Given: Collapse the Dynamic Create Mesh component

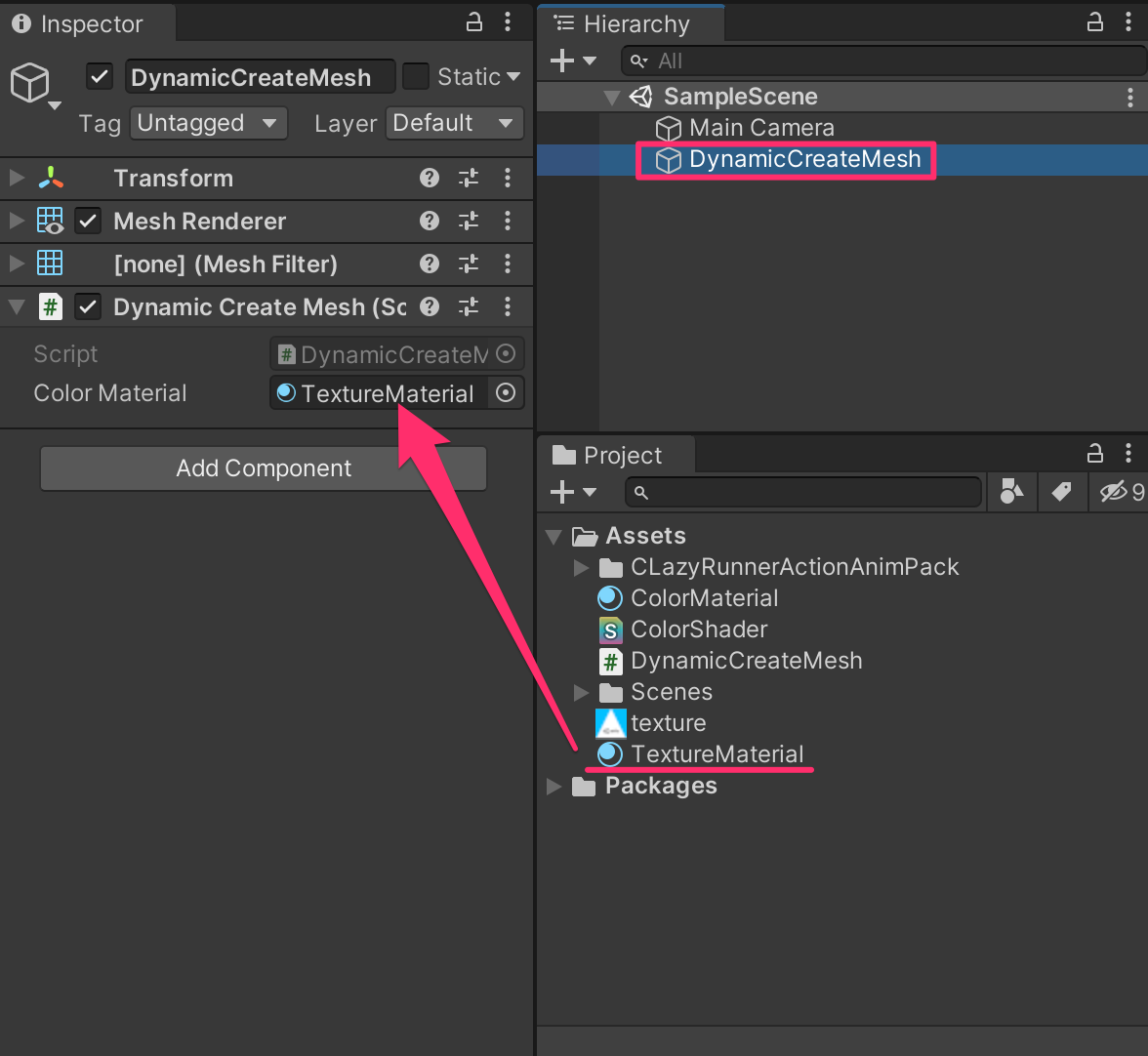Looking at the screenshot, I should point(16,306).
